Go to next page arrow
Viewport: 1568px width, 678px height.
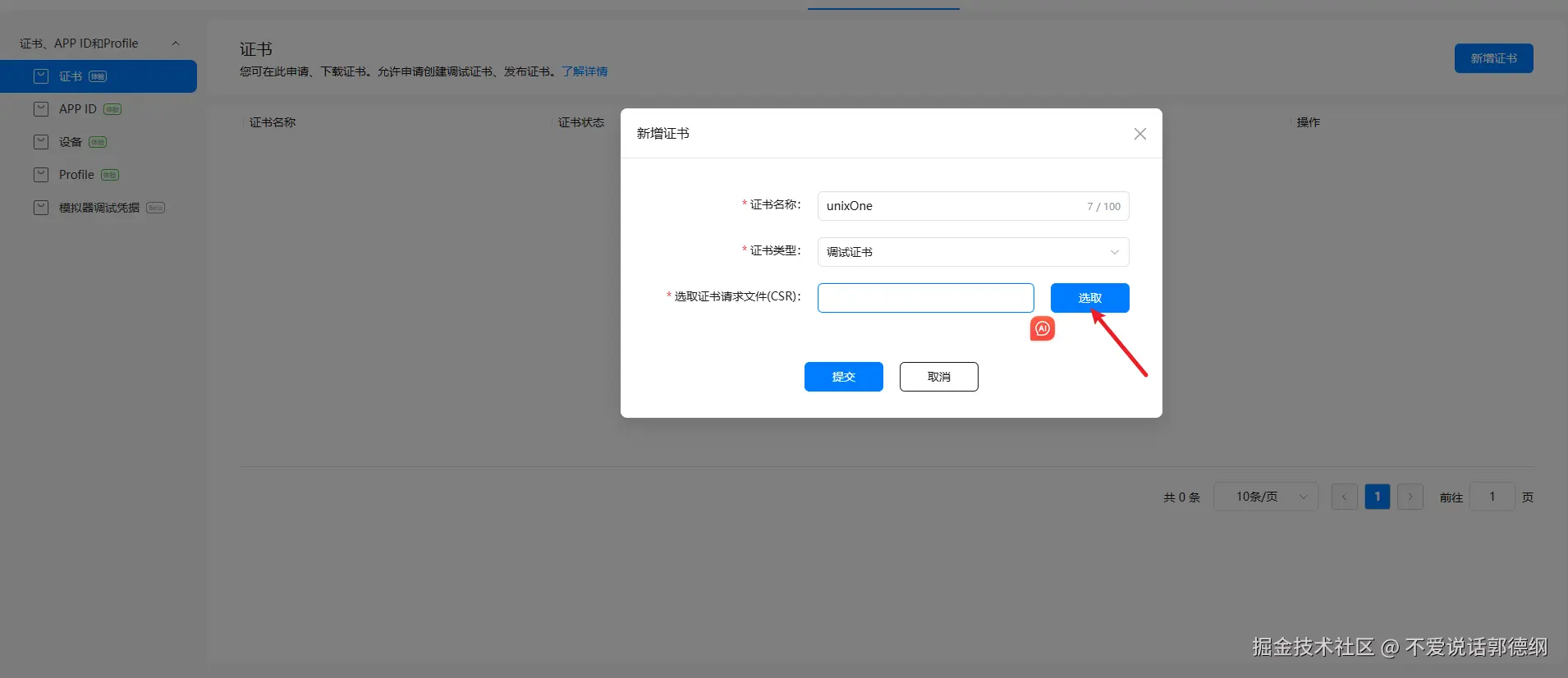coord(1410,497)
